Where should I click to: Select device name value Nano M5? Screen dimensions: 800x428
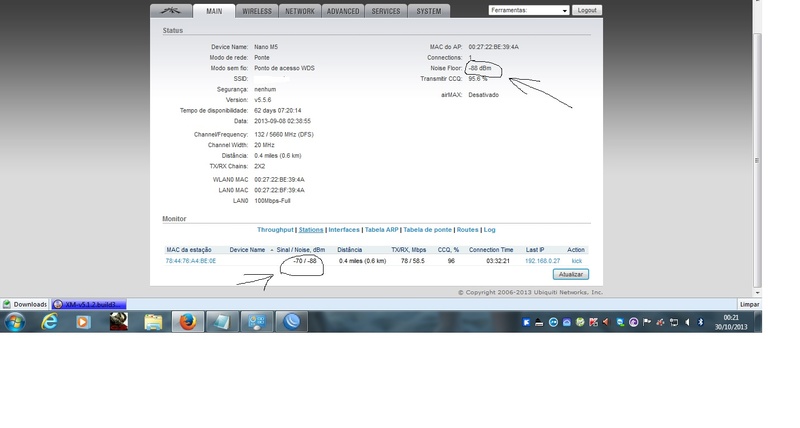266,47
